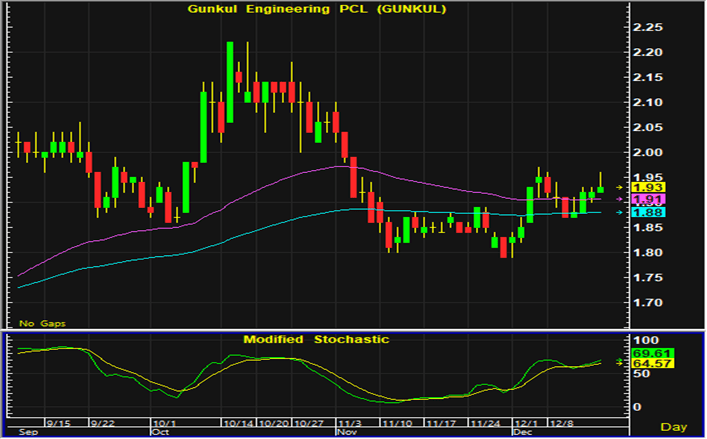This screenshot has height=439, width=707.
Task: Click the Gunkul Engineering PCL chart title
Action: point(317,10)
